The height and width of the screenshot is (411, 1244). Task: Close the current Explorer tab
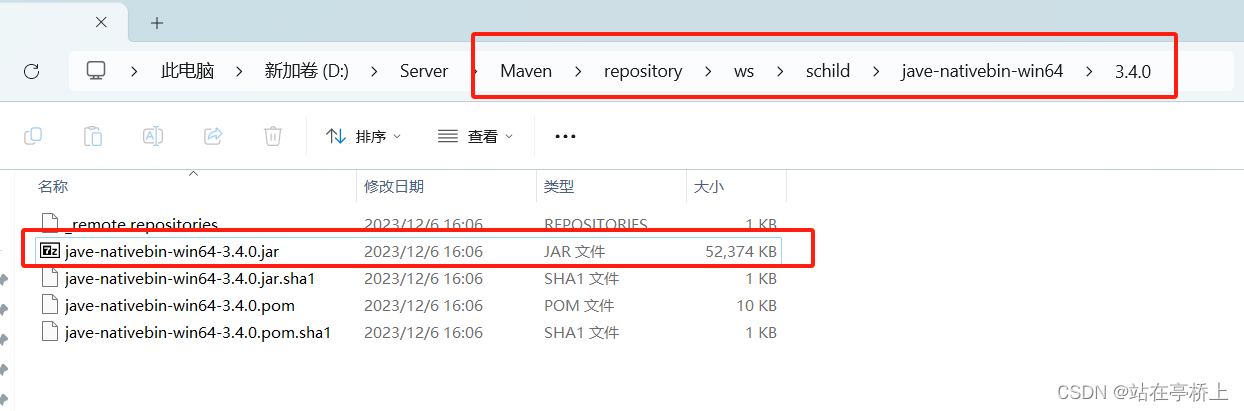102,22
